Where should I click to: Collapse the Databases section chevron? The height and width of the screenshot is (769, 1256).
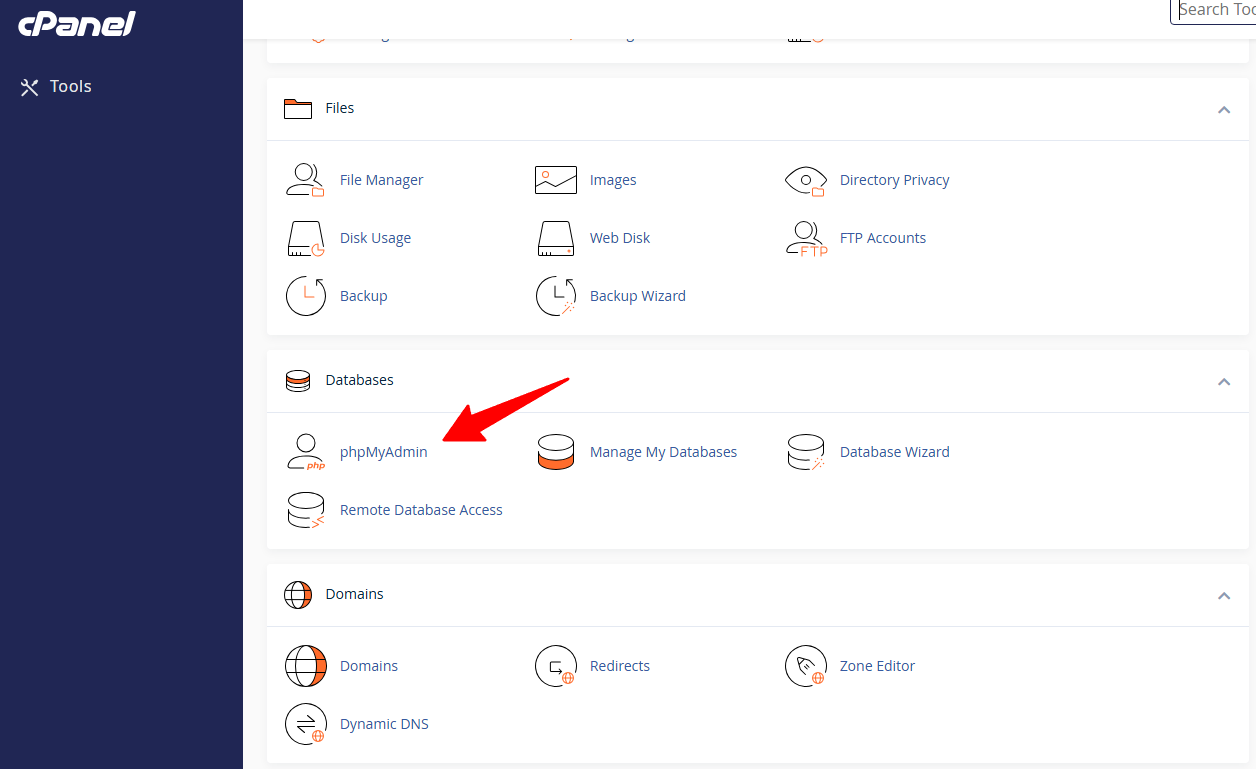pos(1224,381)
